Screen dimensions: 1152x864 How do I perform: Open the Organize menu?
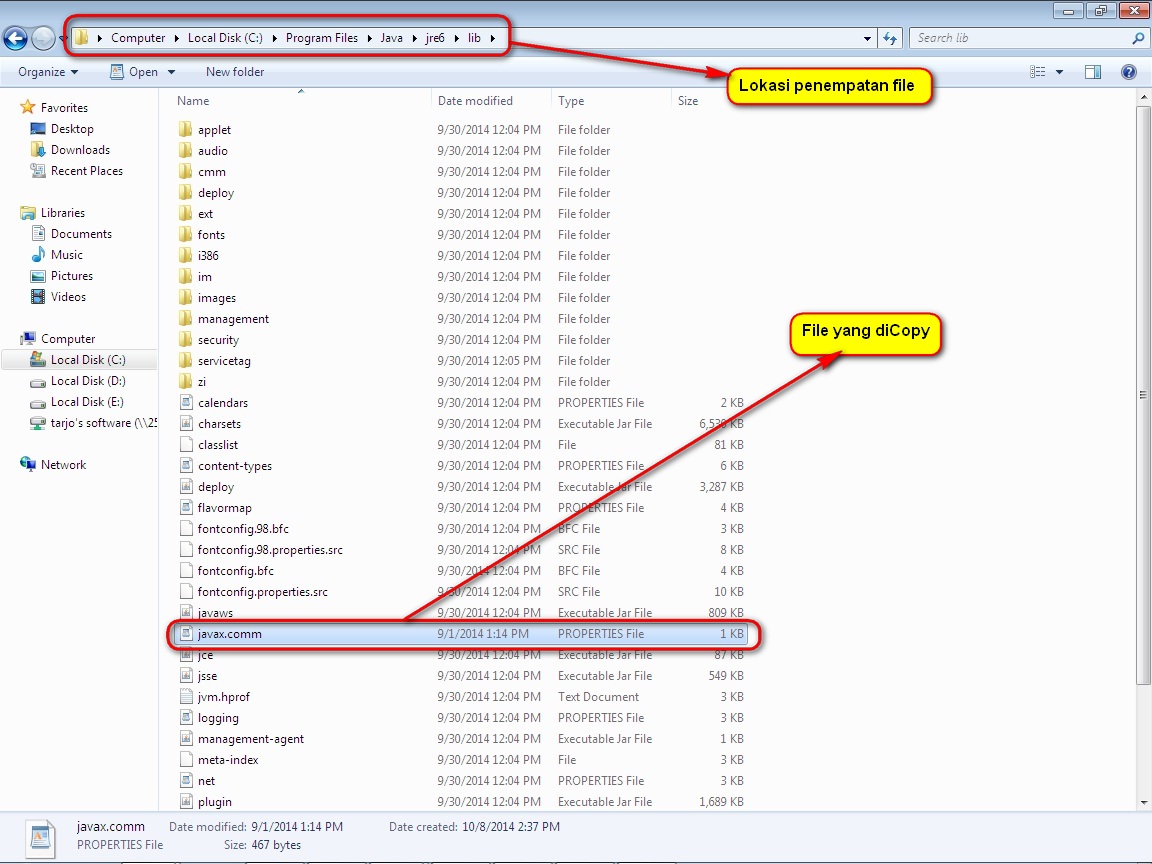point(48,72)
